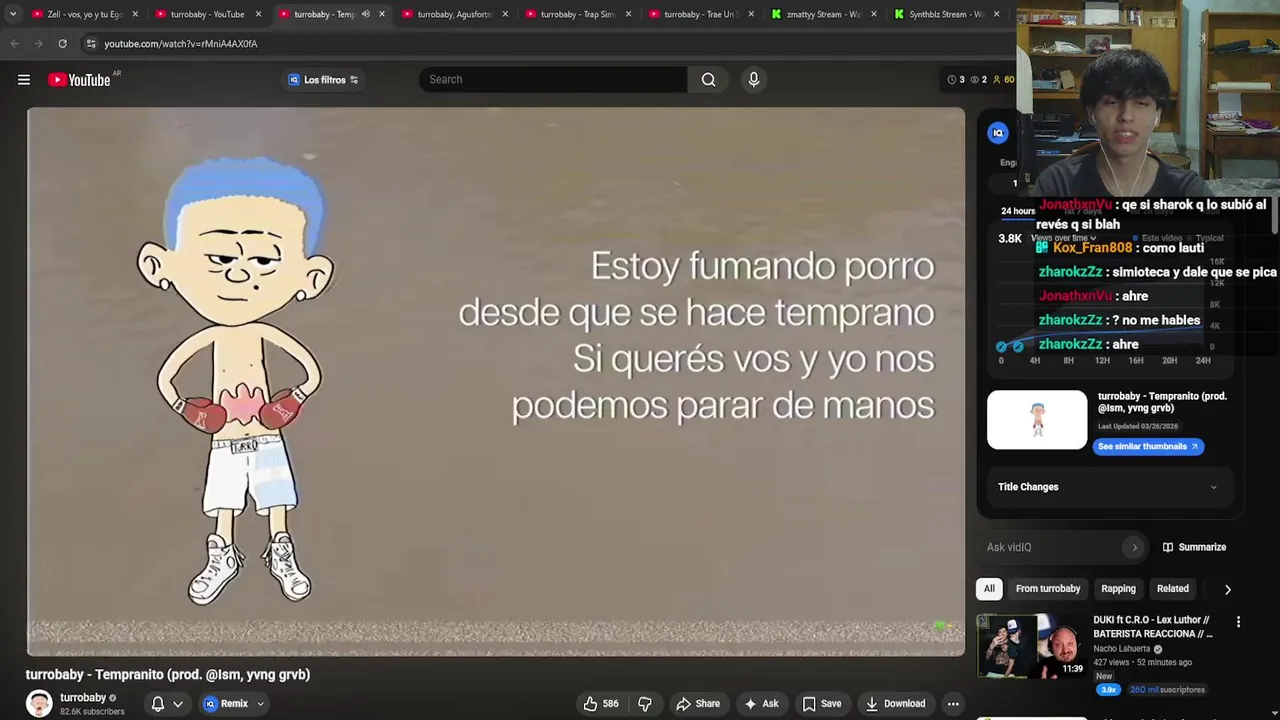Open DUKI ft C.R.O video title
1280x720 pixels.
[1153, 627]
